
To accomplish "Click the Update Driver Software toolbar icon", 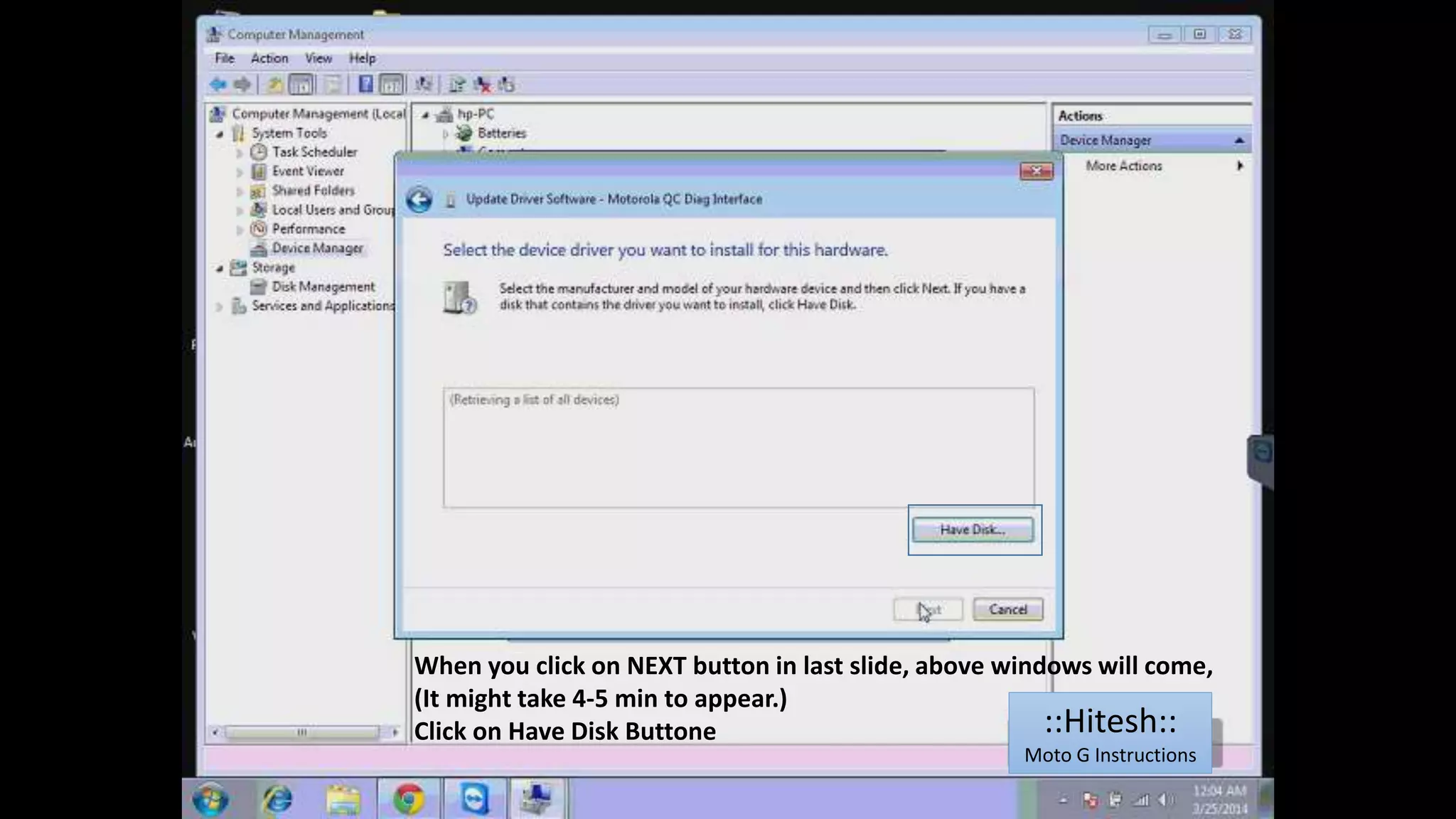I will click(457, 85).
